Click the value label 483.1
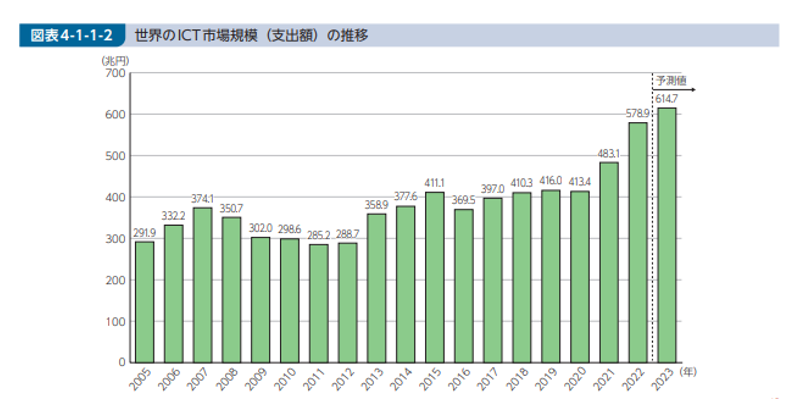Viewport: 798px width, 412px height. pos(608,154)
